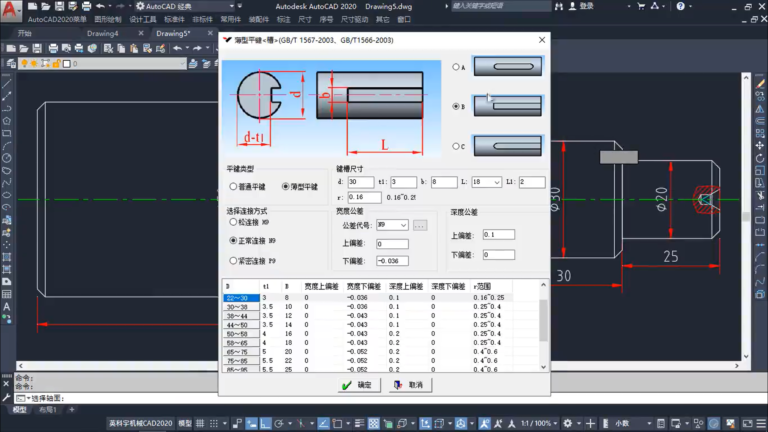Click workspace switching gear in status bar
The image size is (768, 432).
click(x=568, y=423)
